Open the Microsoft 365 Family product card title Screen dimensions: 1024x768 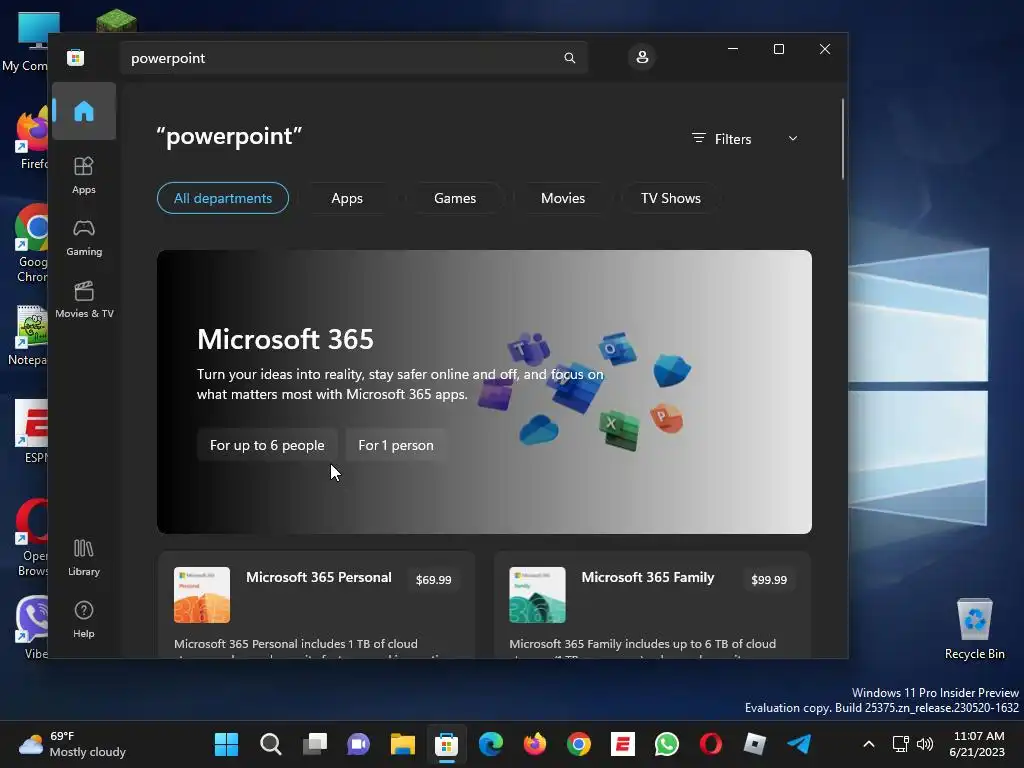tap(648, 577)
